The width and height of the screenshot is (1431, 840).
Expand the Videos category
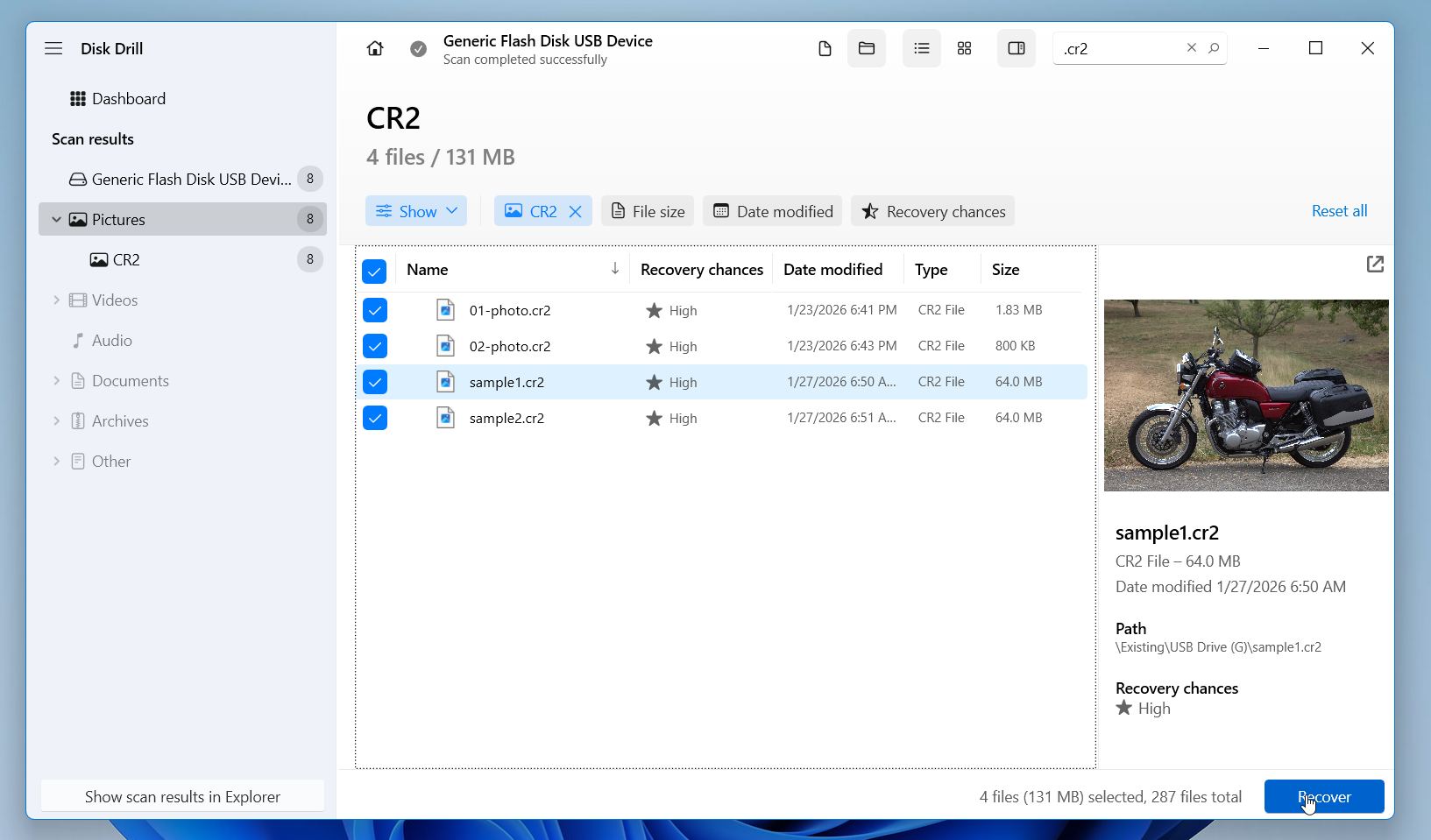(x=57, y=300)
